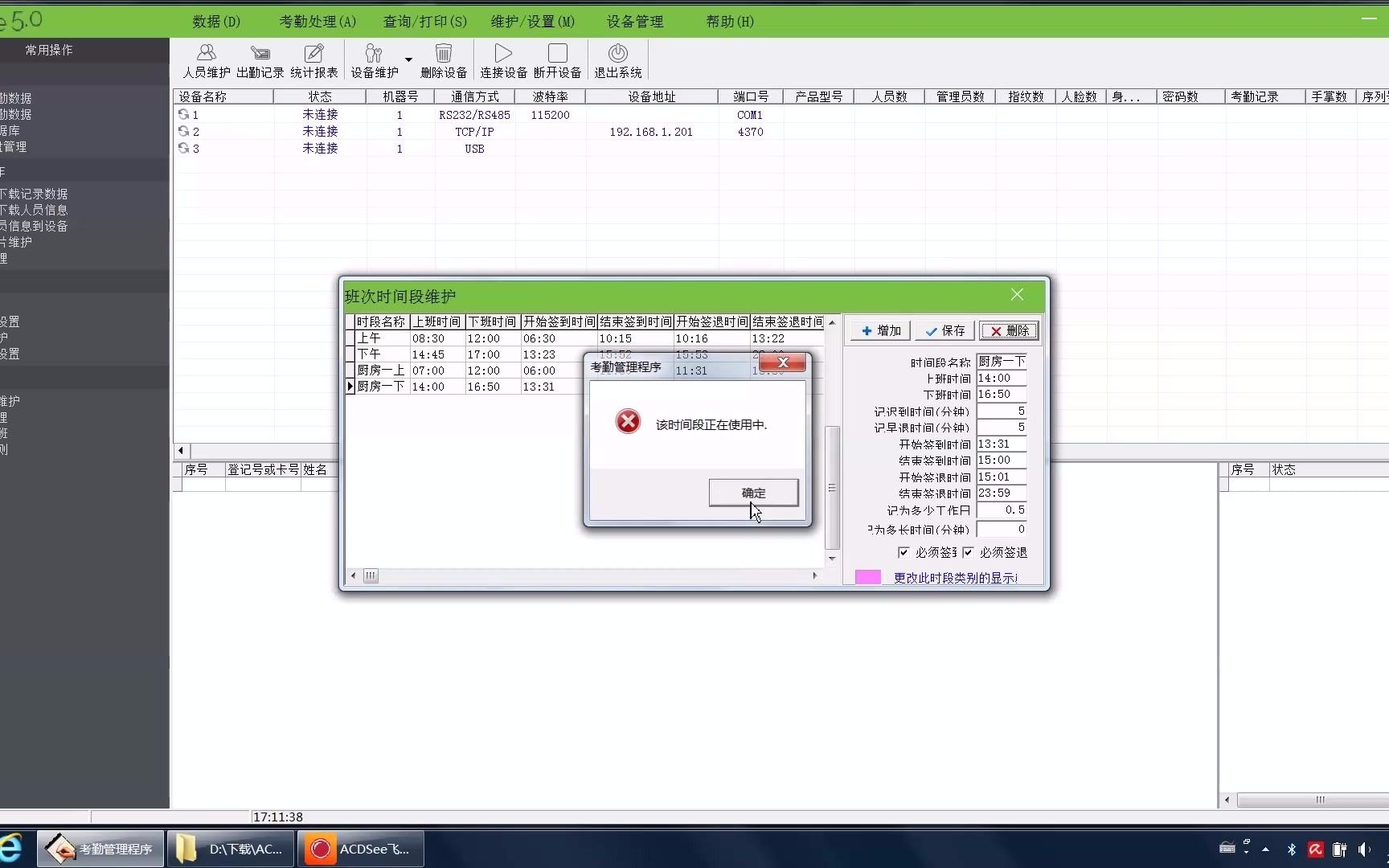Open the 人员维护 personnel maintenance tool
Image resolution: width=1389 pixels, height=868 pixels.
pos(207,61)
